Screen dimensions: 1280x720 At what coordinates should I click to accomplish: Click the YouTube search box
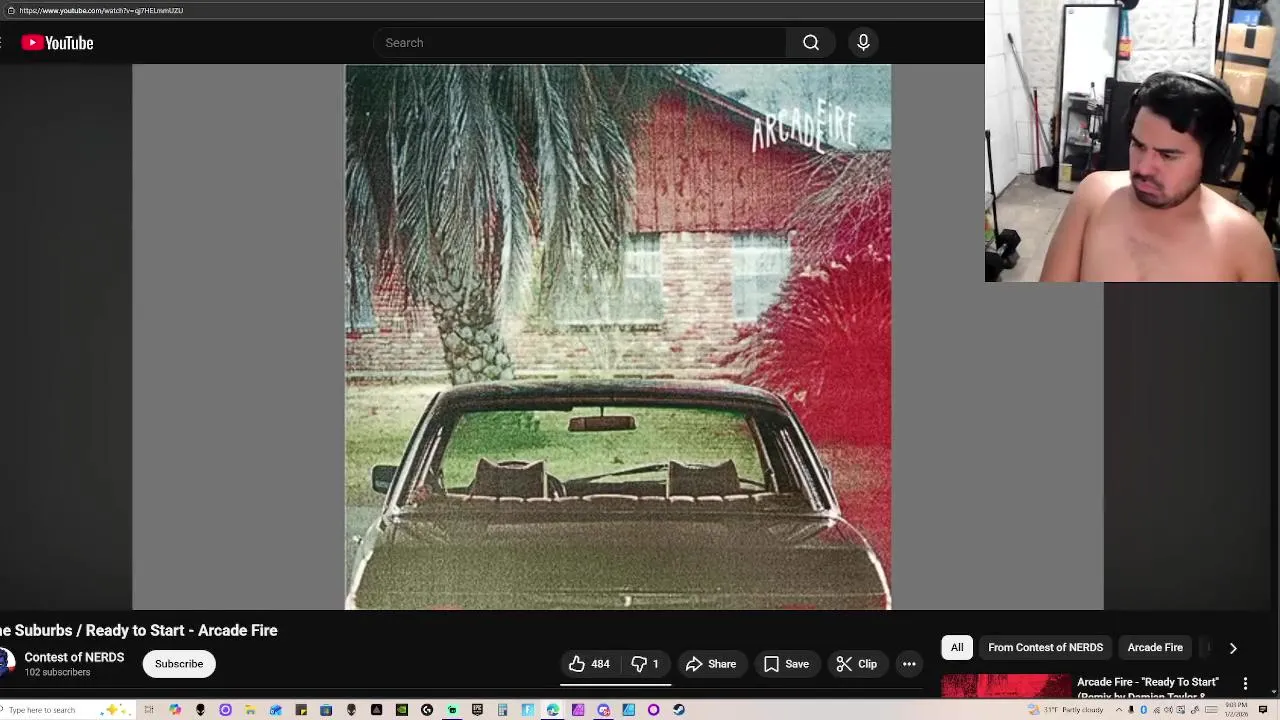[580, 43]
